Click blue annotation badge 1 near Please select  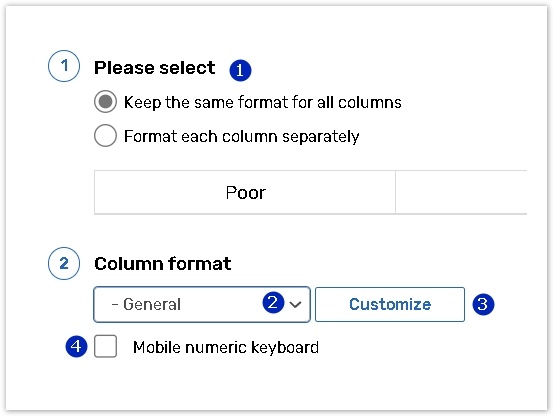point(240,70)
